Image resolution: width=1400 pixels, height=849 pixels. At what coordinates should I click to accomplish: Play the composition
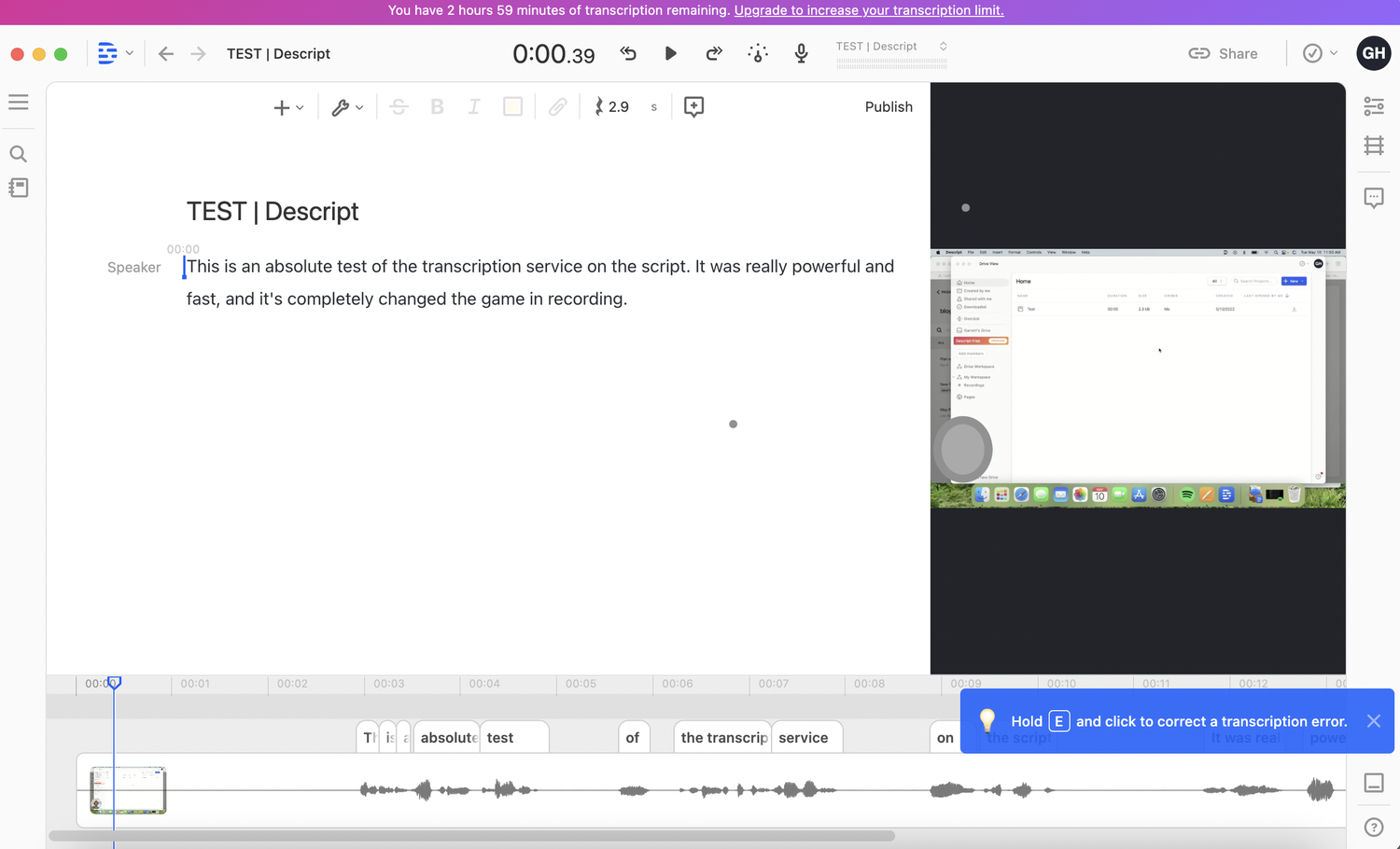[670, 53]
